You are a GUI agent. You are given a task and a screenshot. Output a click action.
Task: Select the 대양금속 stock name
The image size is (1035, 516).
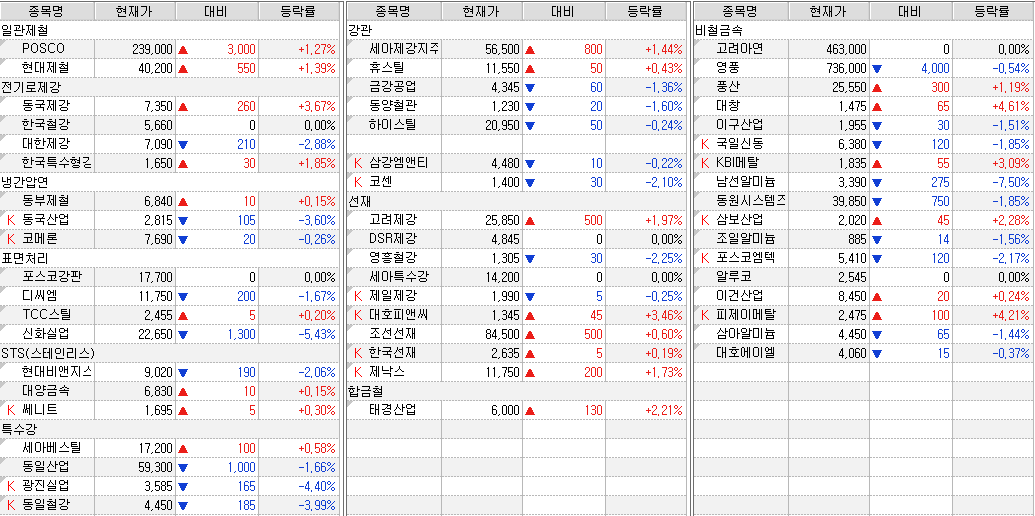(45, 391)
